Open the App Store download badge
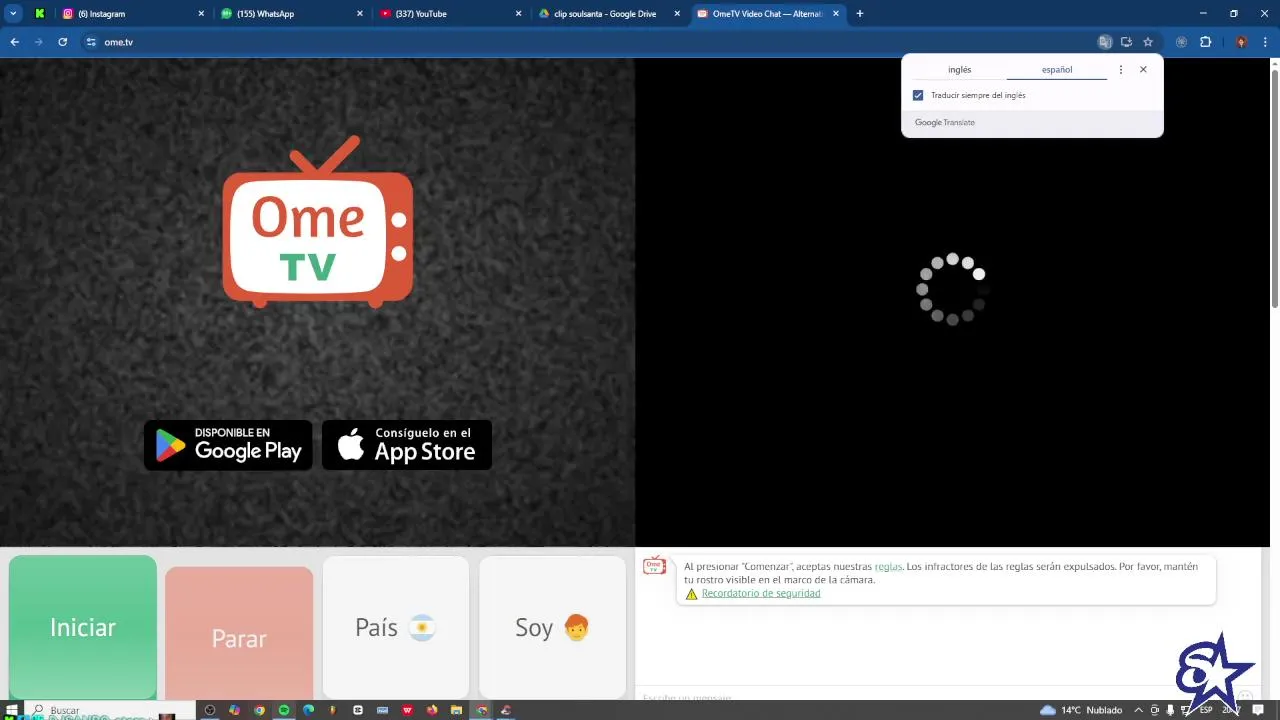 pyautogui.click(x=407, y=445)
